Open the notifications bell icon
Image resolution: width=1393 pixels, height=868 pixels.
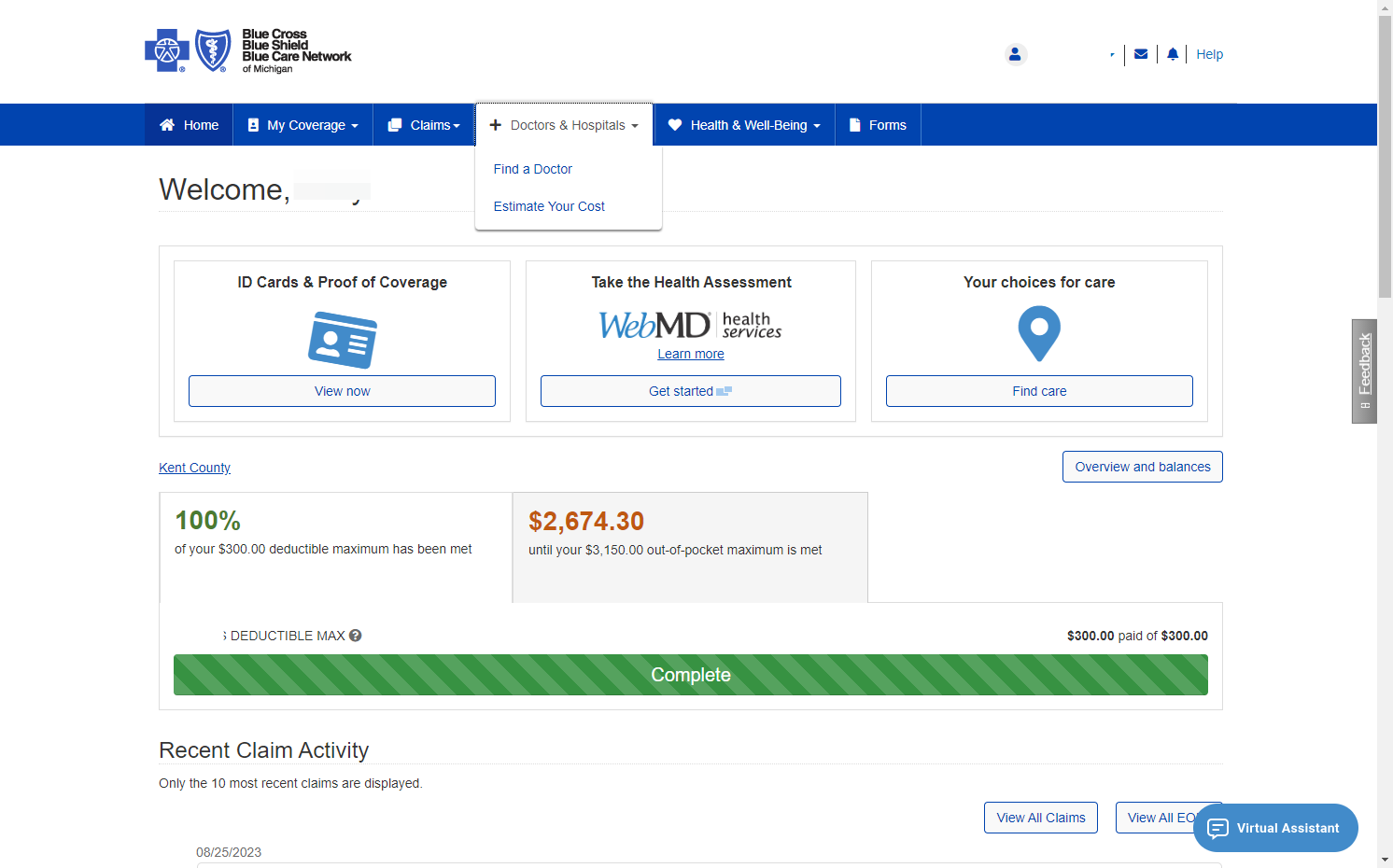(x=1173, y=54)
